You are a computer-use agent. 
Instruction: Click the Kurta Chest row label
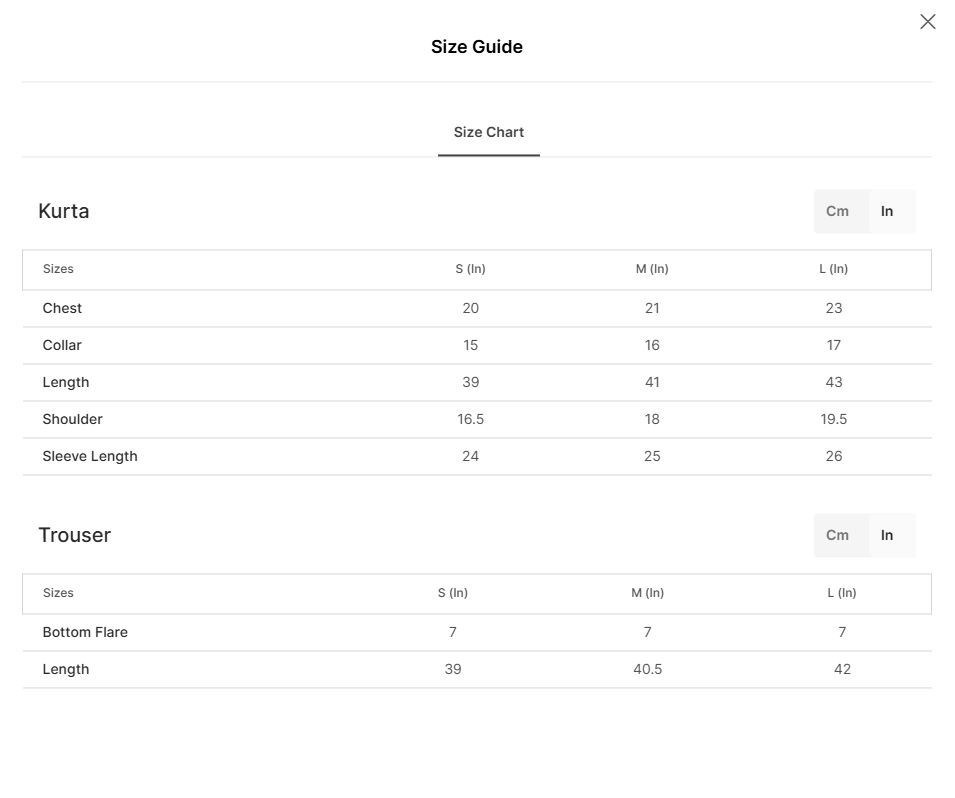[62, 308]
